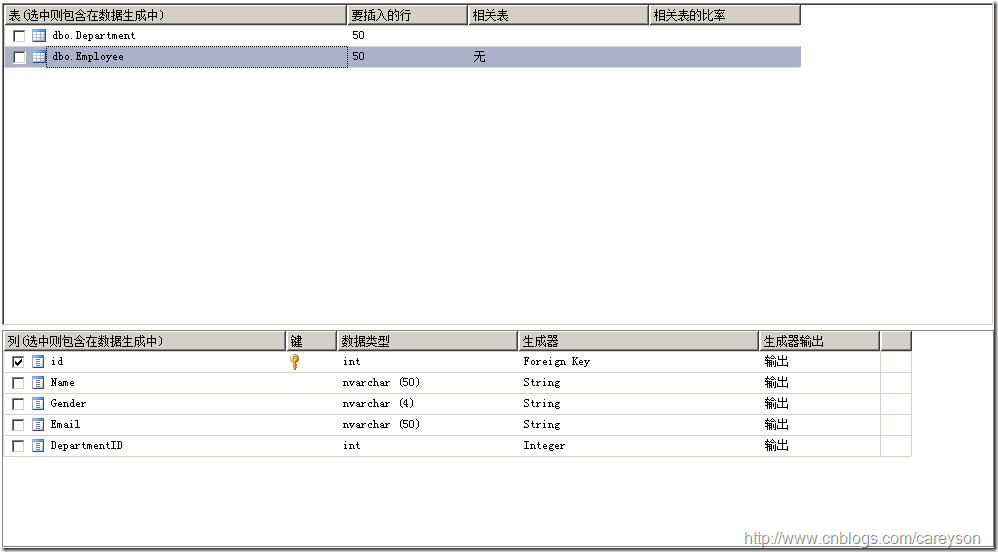Check the dbo.Employee table checkbox
The width and height of the screenshot is (998, 552).
pos(19,57)
